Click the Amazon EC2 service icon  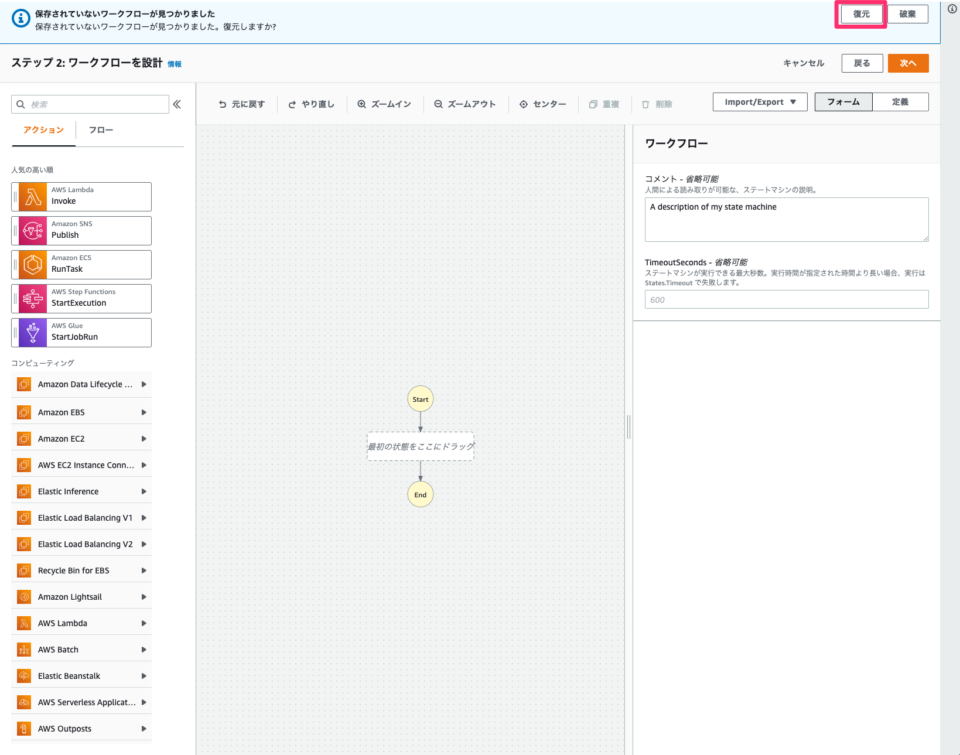point(24,438)
